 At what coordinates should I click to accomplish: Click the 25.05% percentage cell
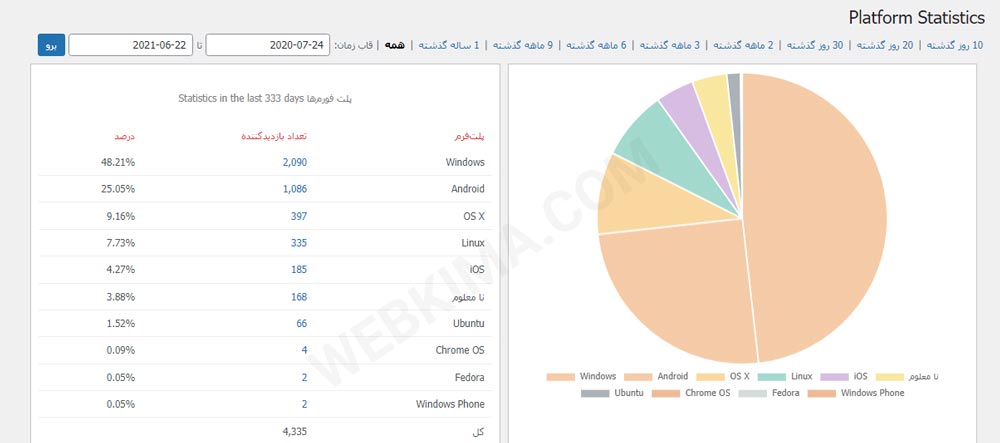point(118,189)
